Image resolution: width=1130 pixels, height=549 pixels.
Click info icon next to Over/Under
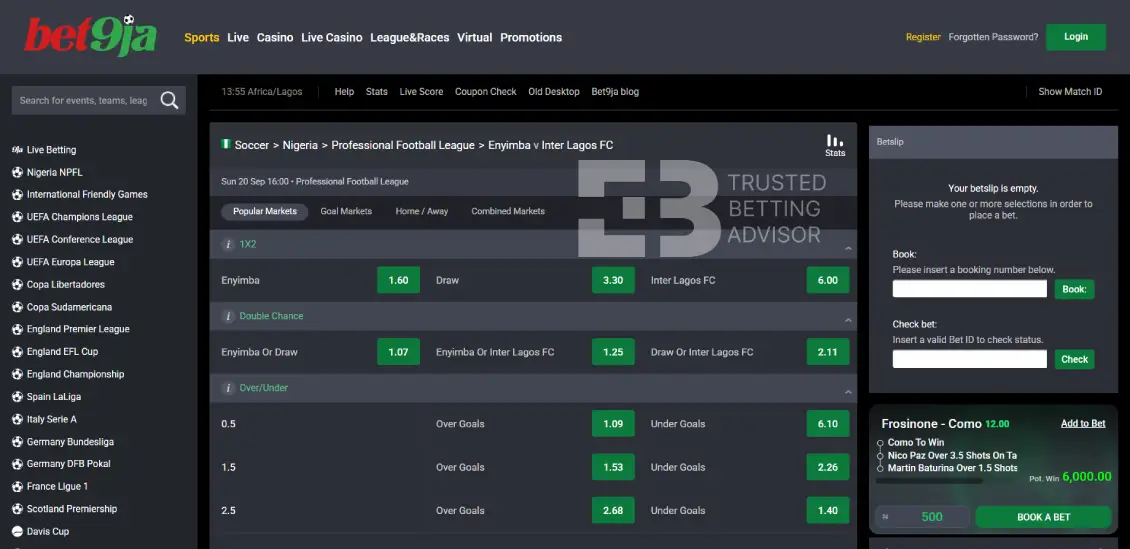(228, 388)
